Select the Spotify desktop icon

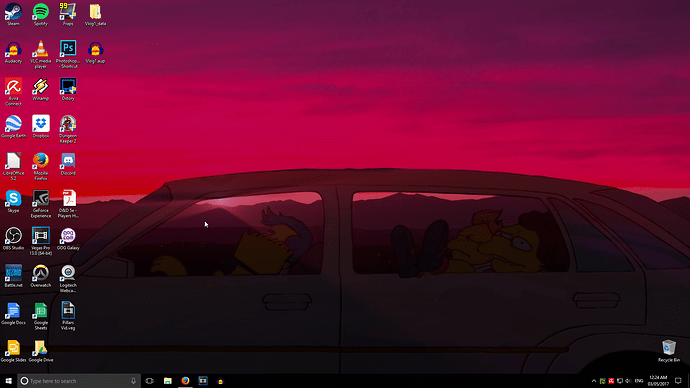click(x=40, y=15)
